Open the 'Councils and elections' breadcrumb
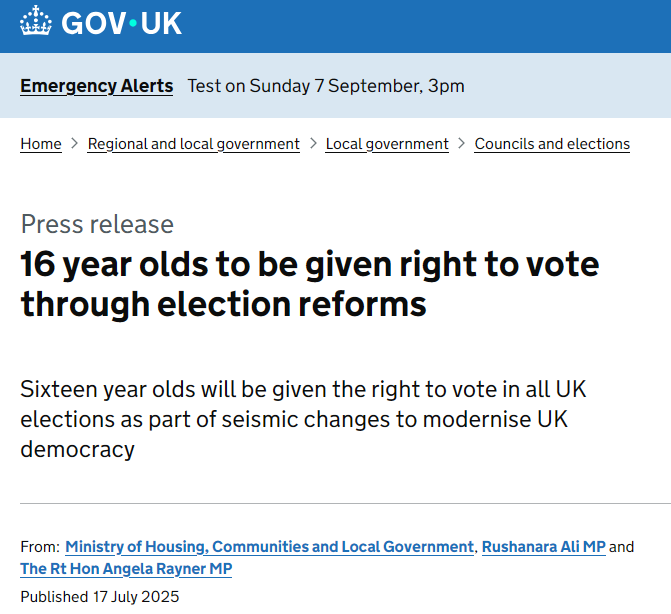The image size is (671, 614). coord(552,144)
